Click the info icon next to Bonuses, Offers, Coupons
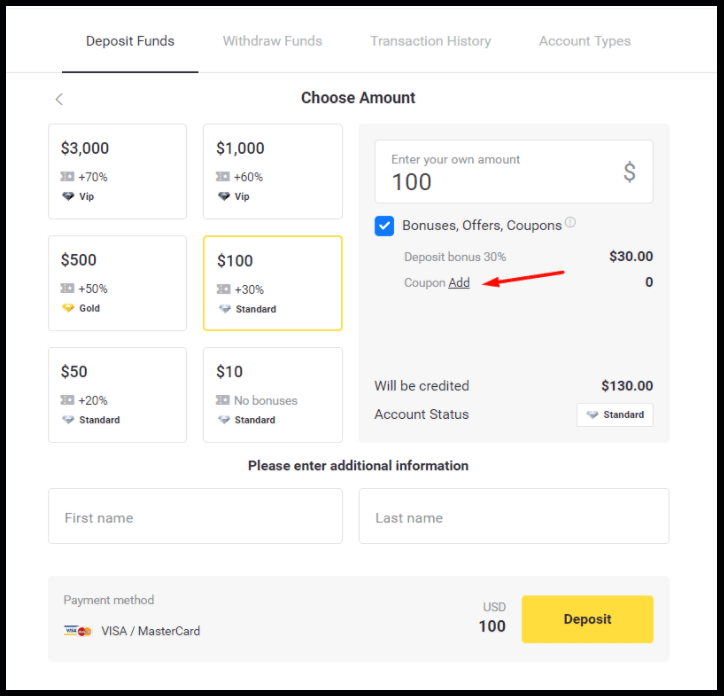 coord(570,223)
